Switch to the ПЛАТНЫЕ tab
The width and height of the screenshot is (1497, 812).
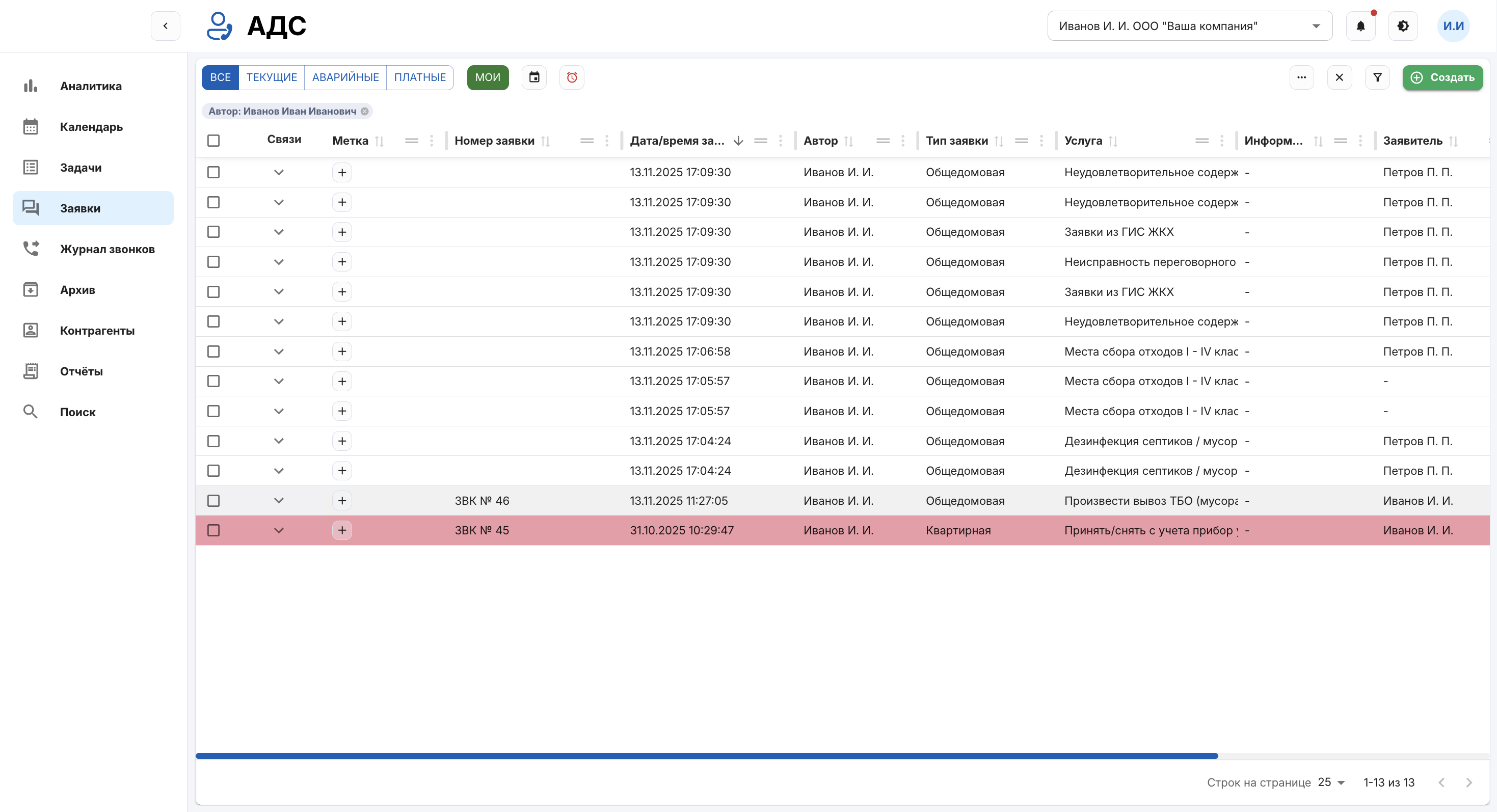click(419, 77)
